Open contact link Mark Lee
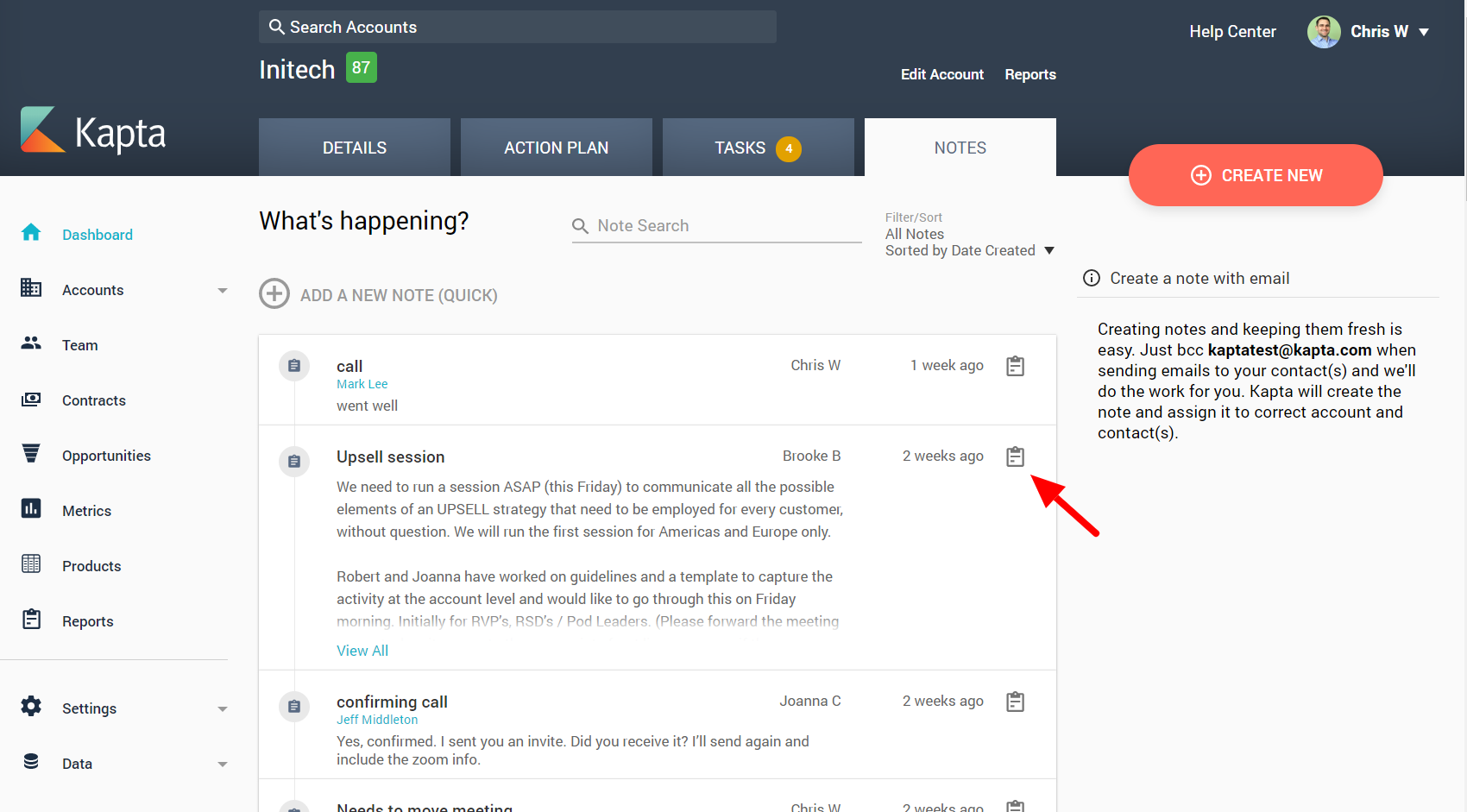 362,384
